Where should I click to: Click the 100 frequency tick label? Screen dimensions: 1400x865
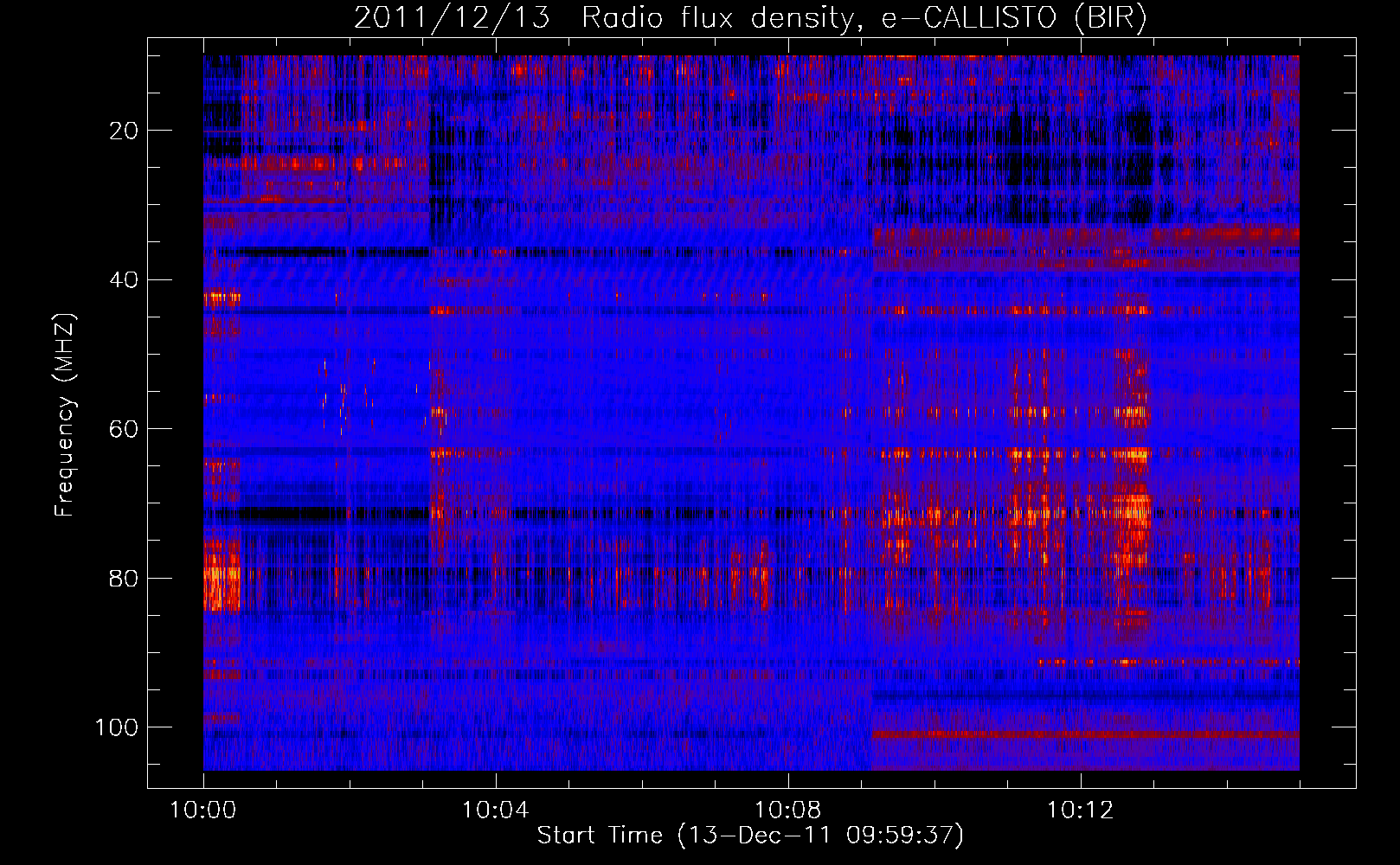[117, 727]
